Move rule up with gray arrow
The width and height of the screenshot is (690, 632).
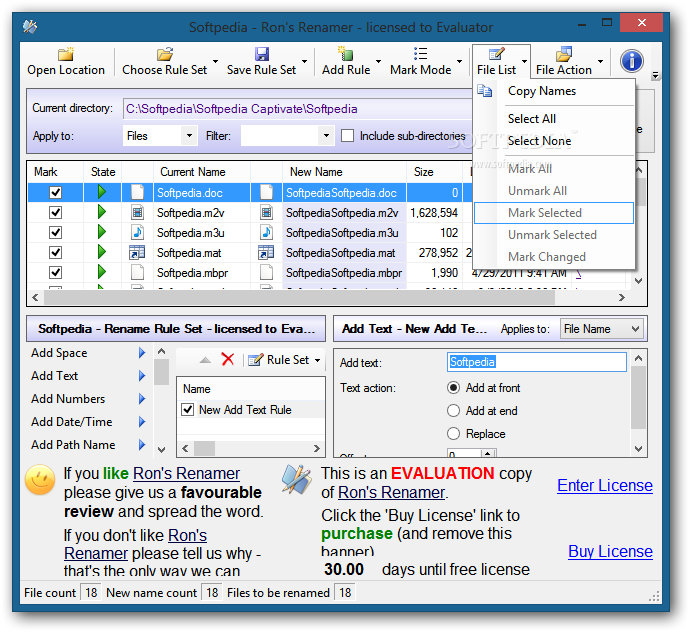point(205,360)
